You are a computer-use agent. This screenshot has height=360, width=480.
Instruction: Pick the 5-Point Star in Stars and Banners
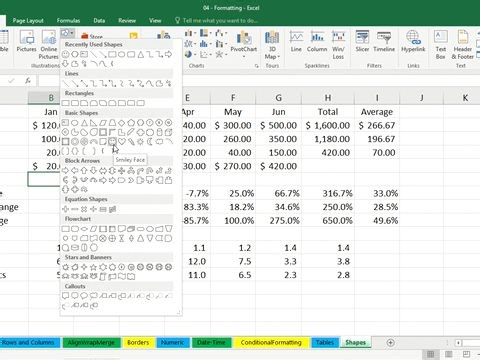(x=94, y=267)
